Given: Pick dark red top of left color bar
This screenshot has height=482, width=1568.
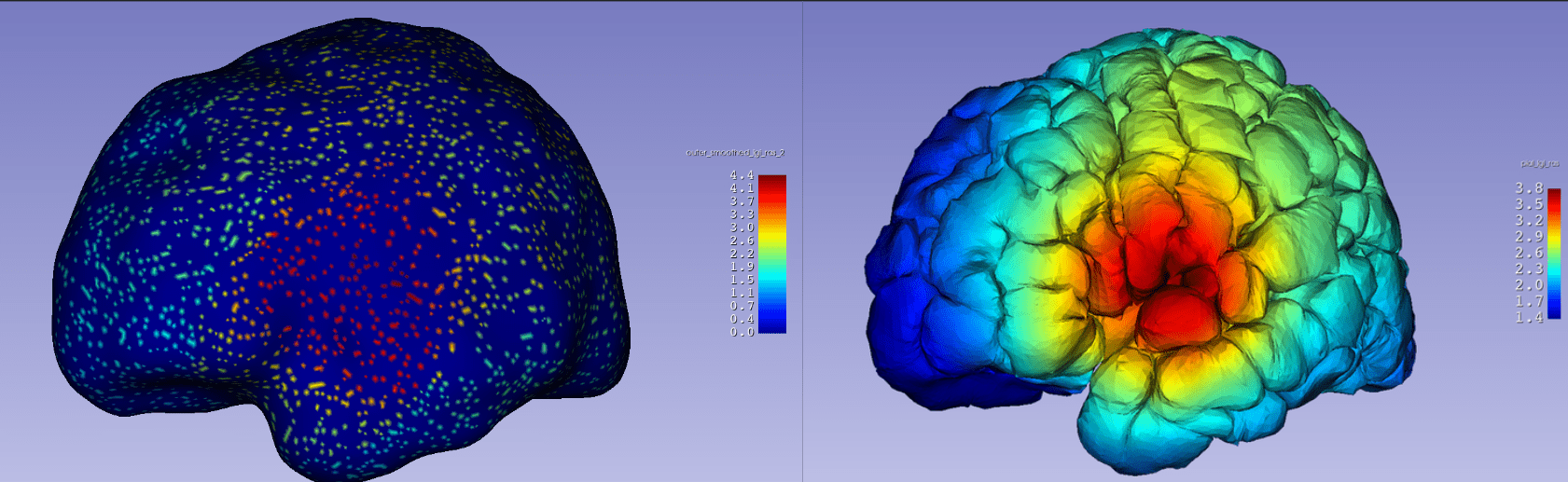Looking at the screenshot, I should (771, 180).
